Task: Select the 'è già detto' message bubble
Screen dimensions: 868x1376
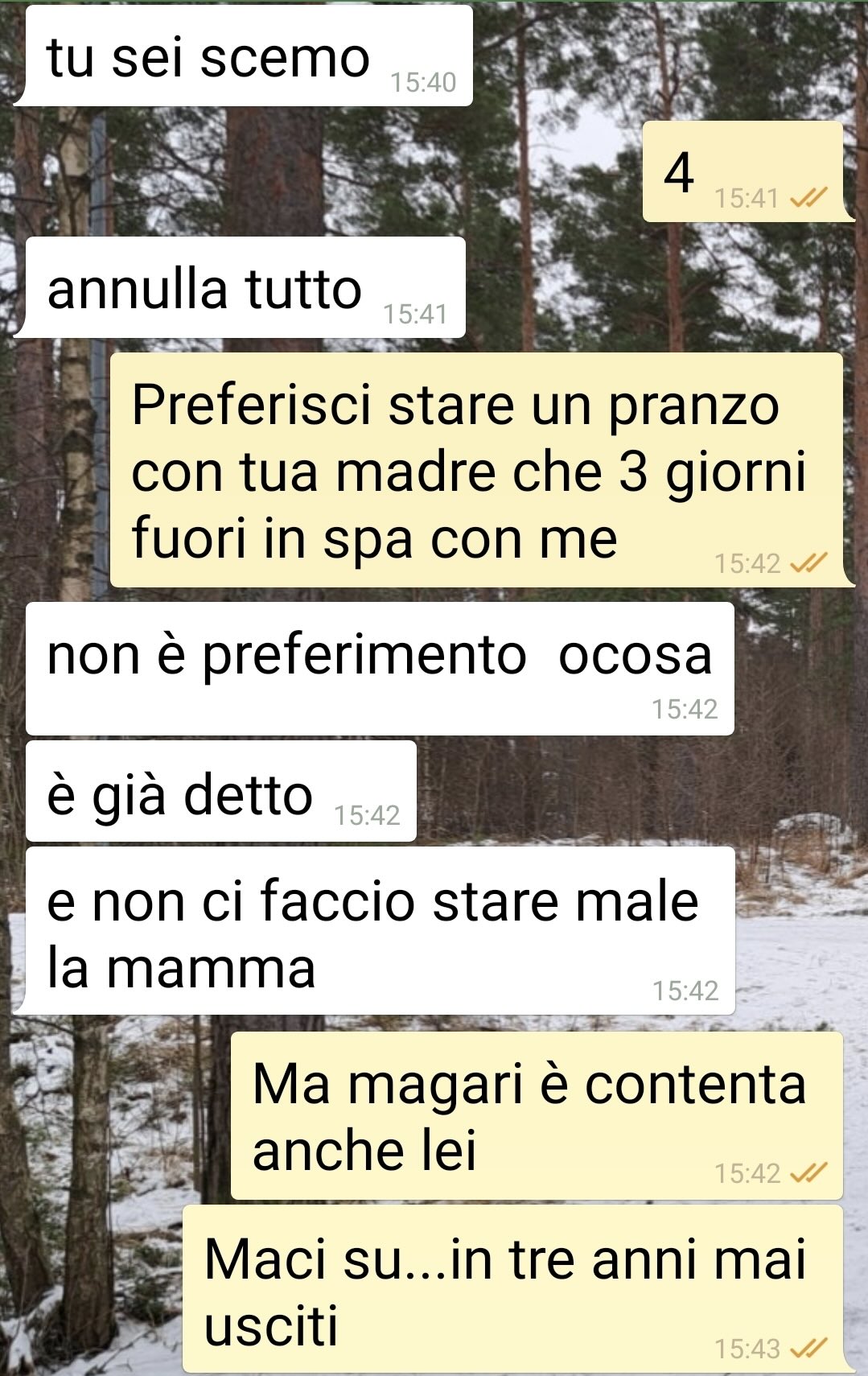Action: pos(221,792)
